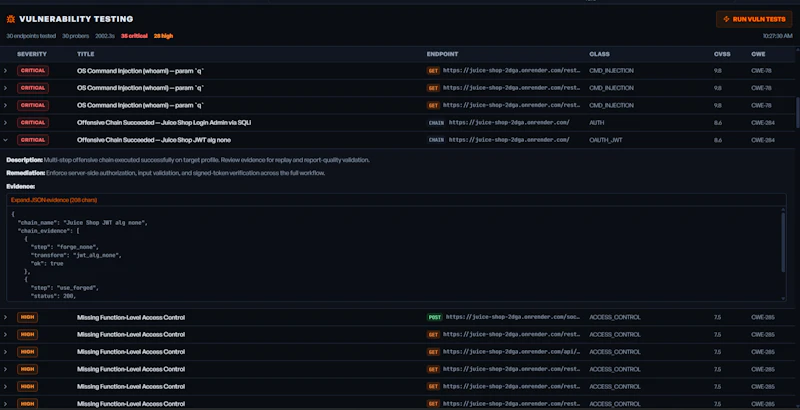The height and width of the screenshot is (410, 800).
Task: Expand the Login Admin via SQLi row
Action: click(x=5, y=122)
